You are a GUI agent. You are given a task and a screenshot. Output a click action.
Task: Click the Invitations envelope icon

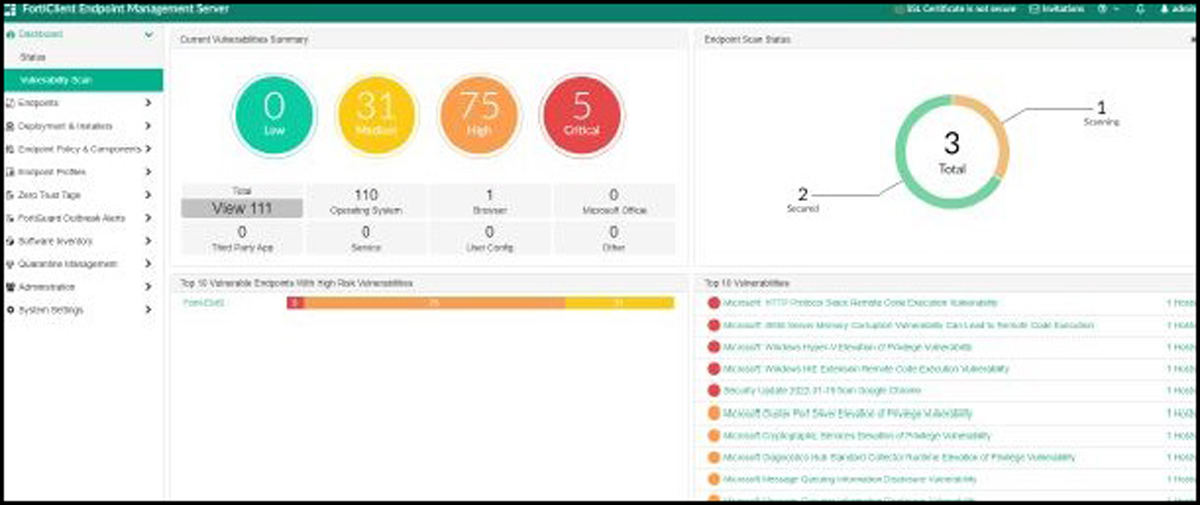tap(1034, 9)
